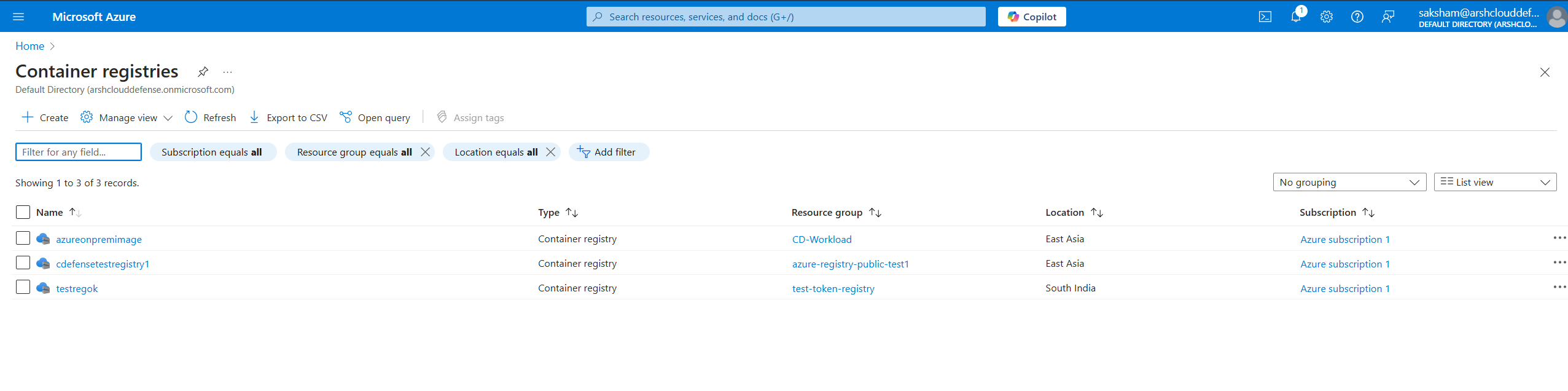The width and height of the screenshot is (1568, 391).
Task: Open the List view dropdown
Action: 1495,182
